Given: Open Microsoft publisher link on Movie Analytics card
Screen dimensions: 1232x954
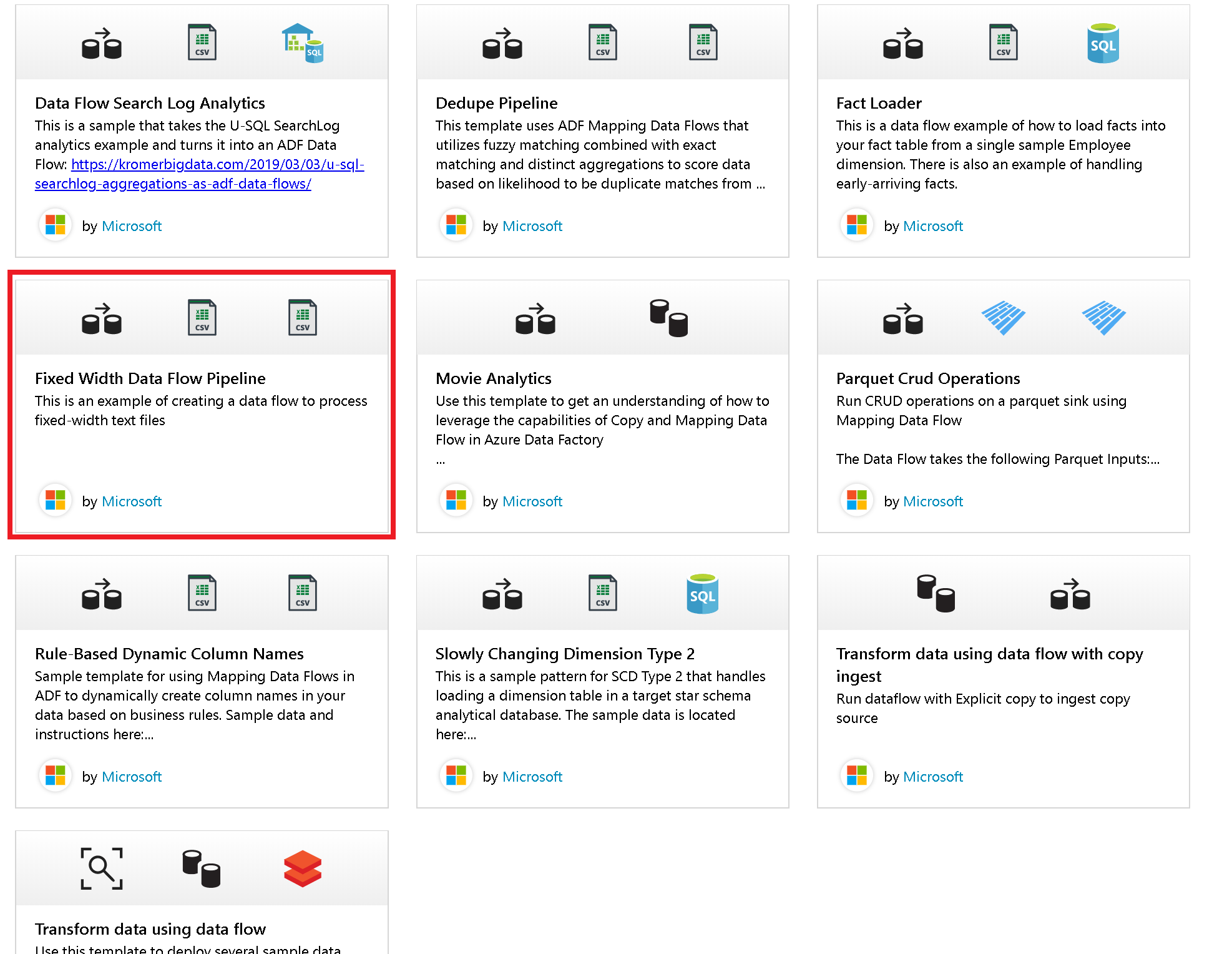Looking at the screenshot, I should coord(532,501).
